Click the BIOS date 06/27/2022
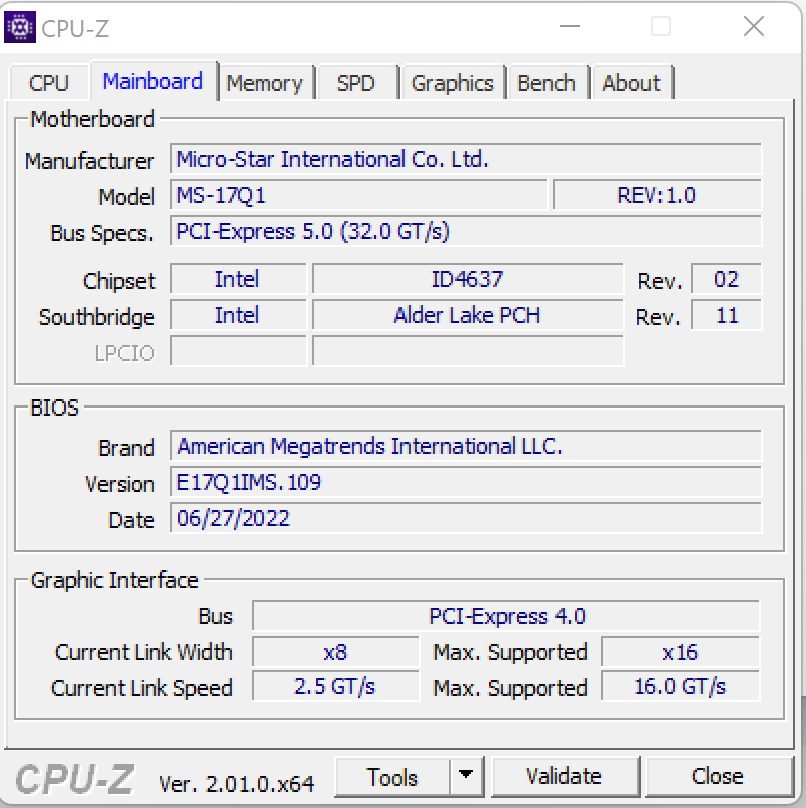 coord(466,518)
